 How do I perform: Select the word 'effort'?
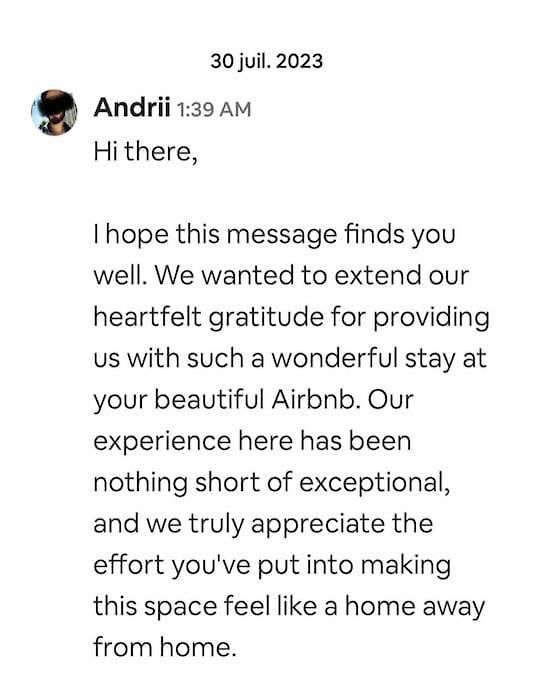(128, 565)
